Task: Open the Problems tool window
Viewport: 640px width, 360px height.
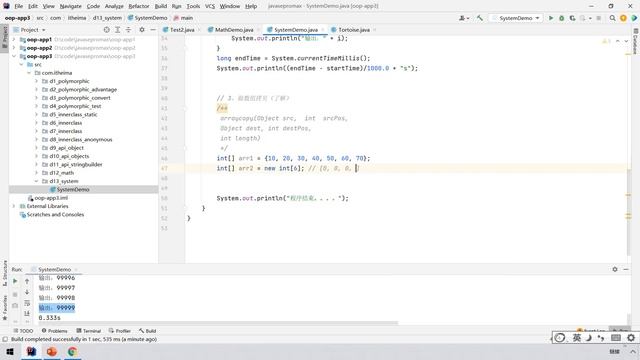Action: (x=54, y=331)
